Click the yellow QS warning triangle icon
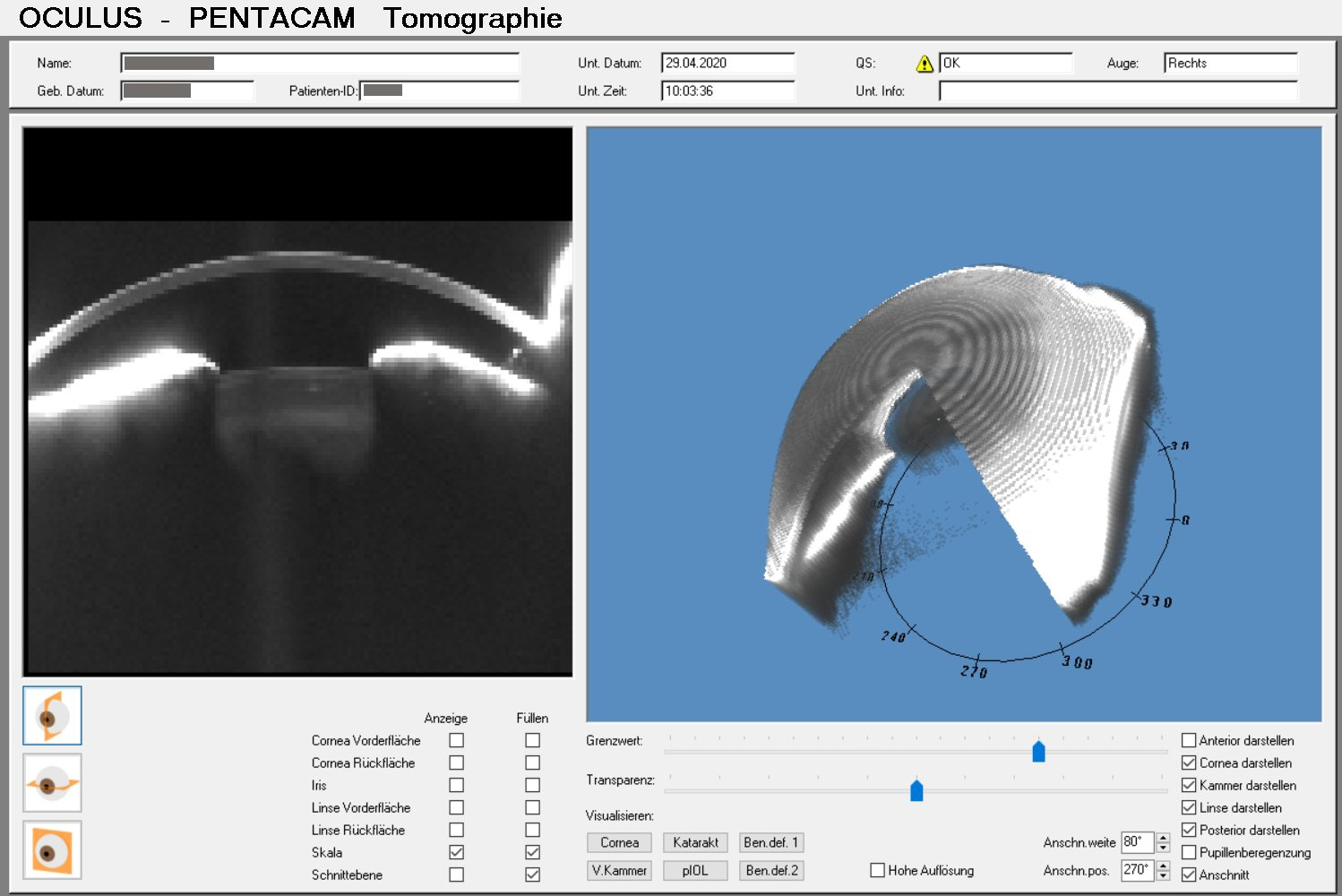Image resolution: width=1342 pixels, height=896 pixels. (925, 64)
